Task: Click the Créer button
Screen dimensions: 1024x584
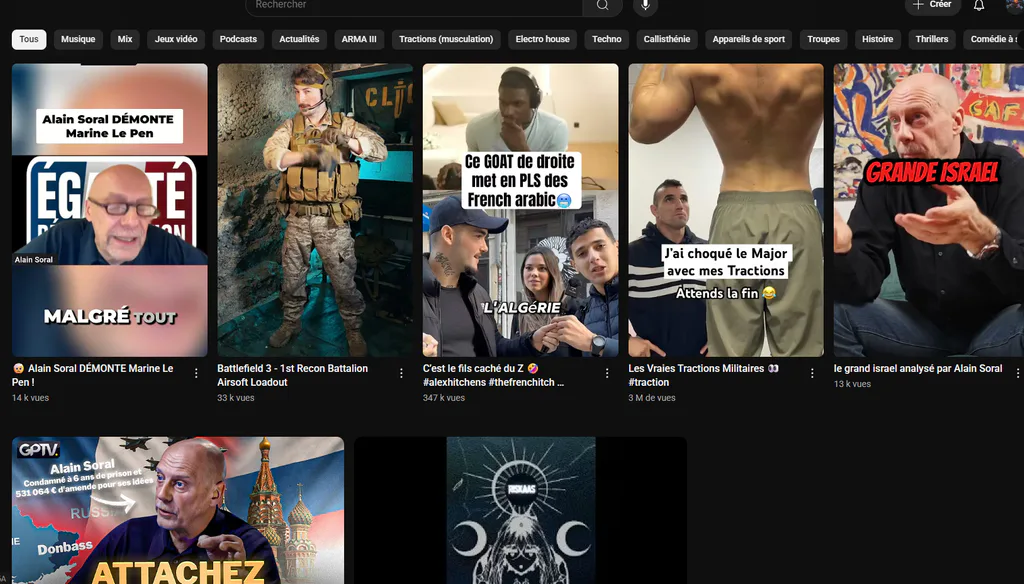Action: pyautogui.click(x=933, y=5)
